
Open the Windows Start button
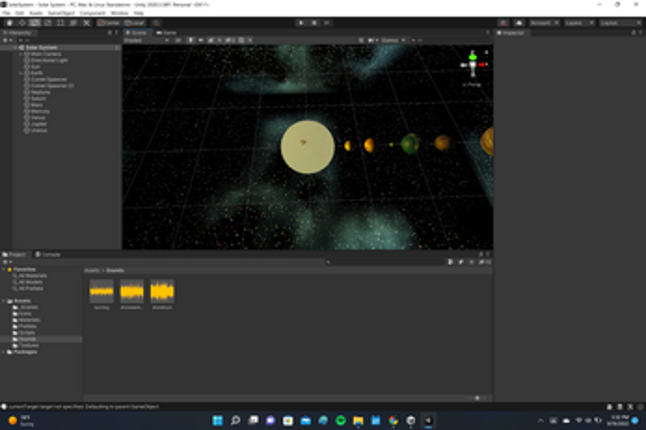(x=218, y=421)
